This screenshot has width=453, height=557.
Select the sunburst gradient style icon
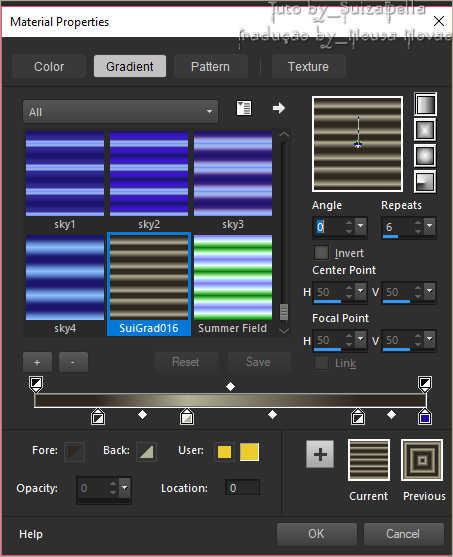[425, 156]
